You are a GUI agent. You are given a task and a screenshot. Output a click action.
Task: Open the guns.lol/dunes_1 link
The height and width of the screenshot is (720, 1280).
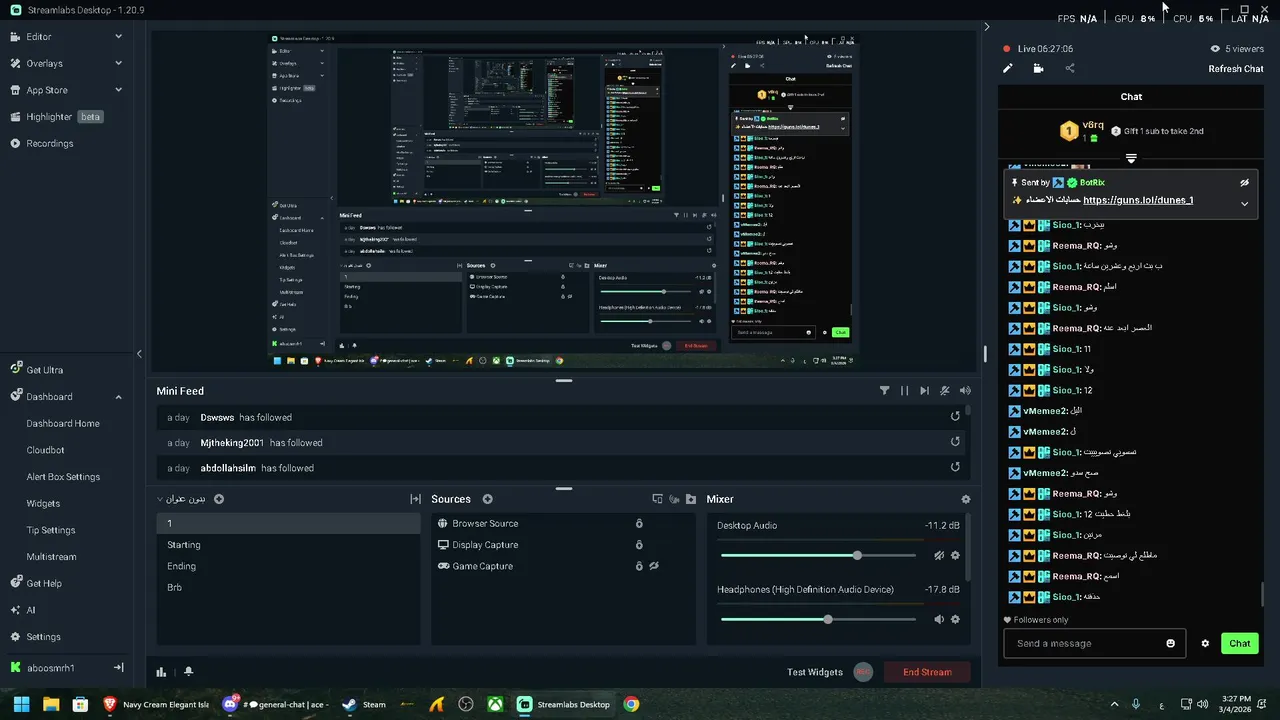(x=1138, y=200)
